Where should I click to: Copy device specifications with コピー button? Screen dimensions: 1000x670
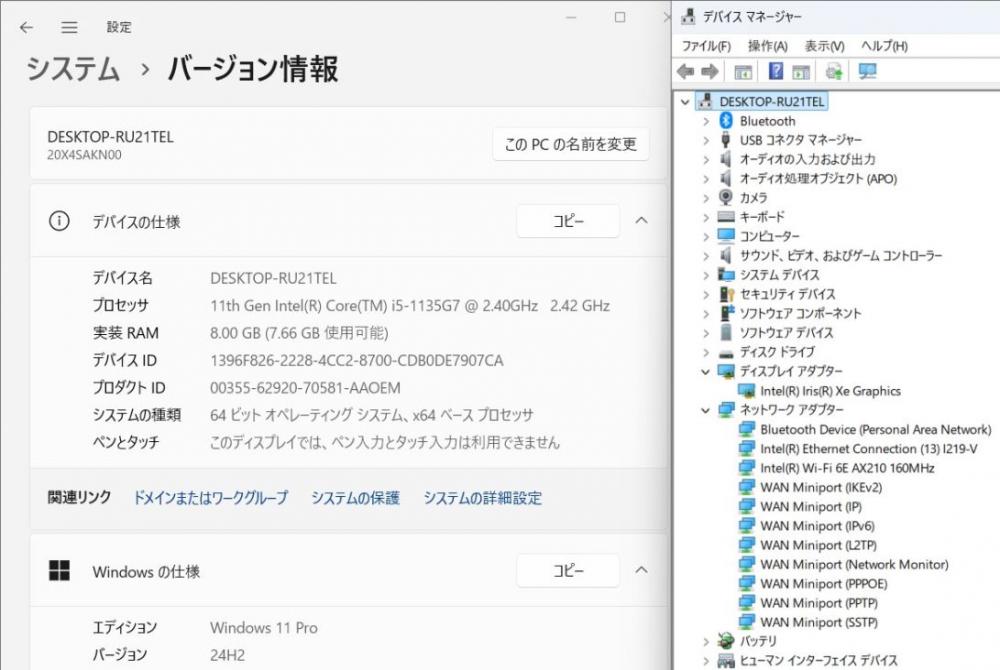tap(568, 221)
